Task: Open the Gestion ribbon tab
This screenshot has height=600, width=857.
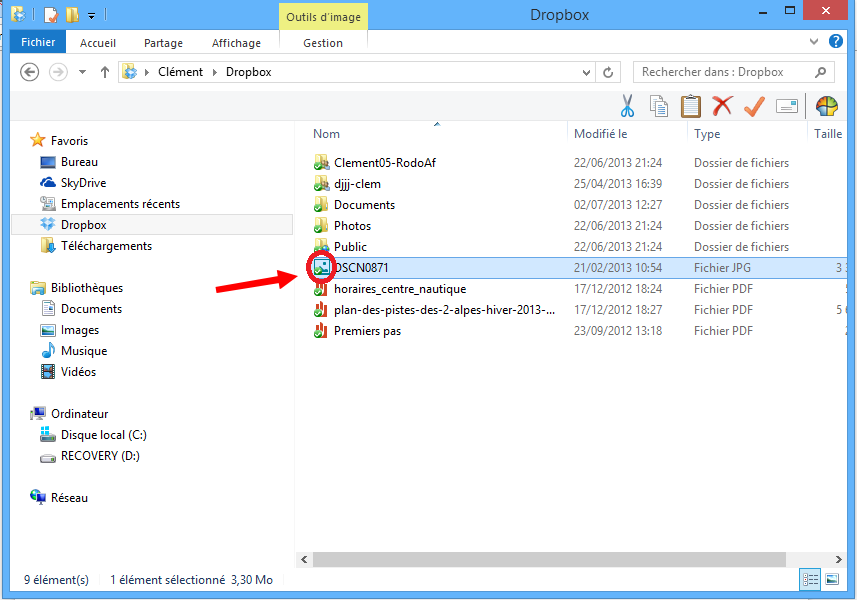Action: pos(323,43)
